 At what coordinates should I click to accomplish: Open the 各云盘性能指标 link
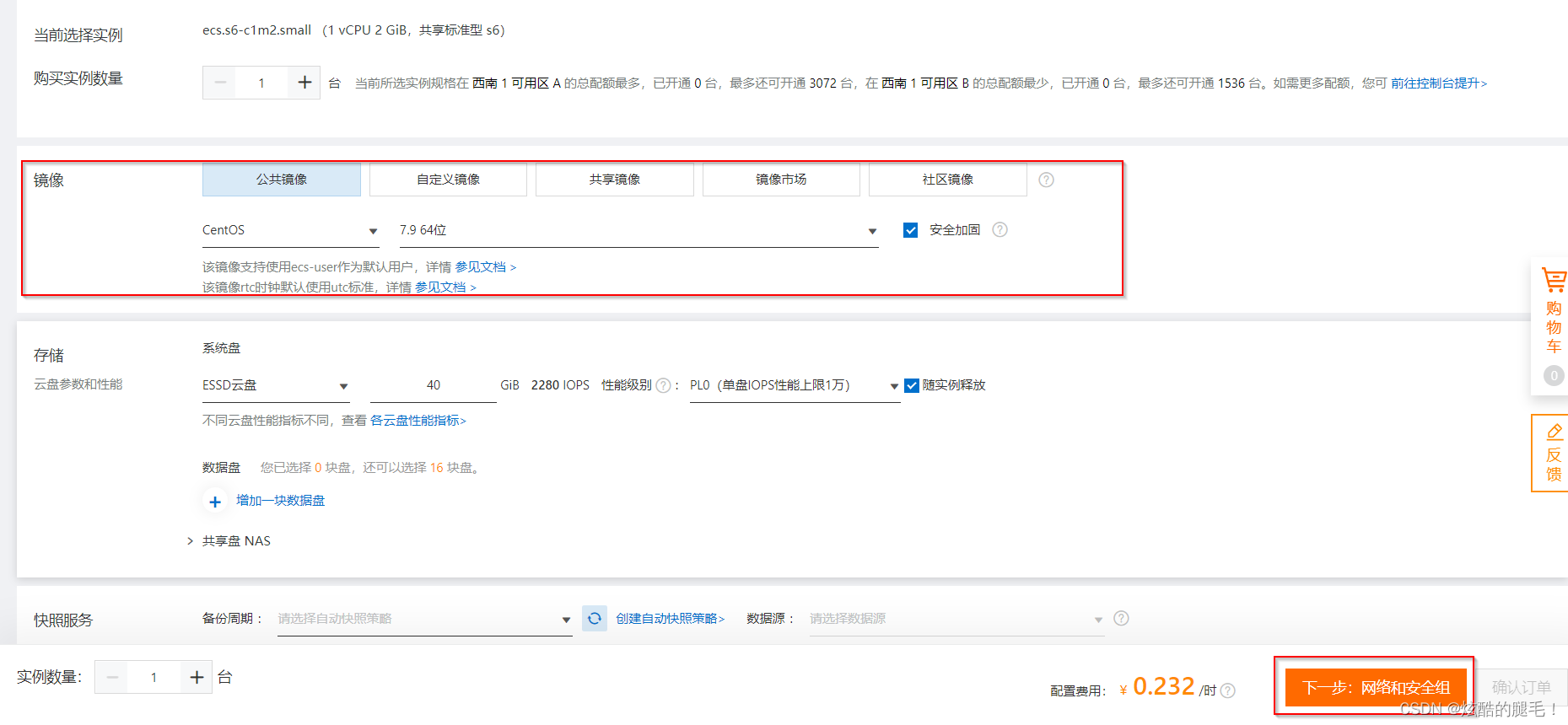pos(418,421)
